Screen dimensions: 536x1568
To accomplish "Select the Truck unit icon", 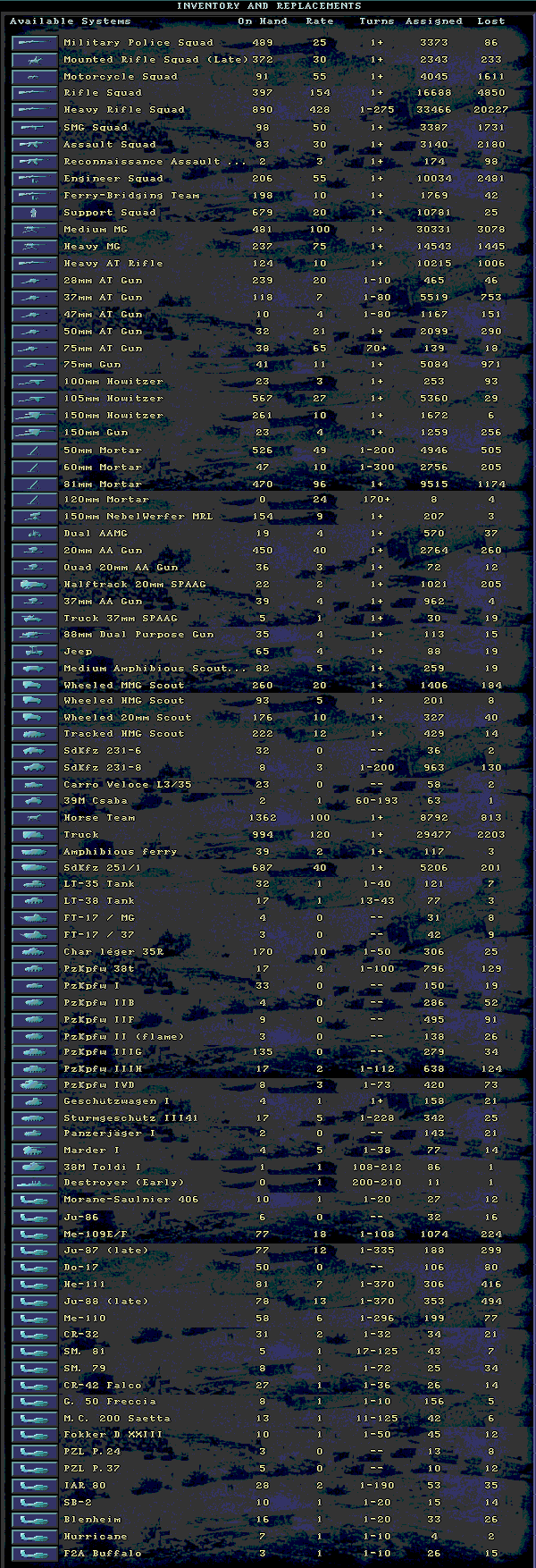I will coord(34,834).
